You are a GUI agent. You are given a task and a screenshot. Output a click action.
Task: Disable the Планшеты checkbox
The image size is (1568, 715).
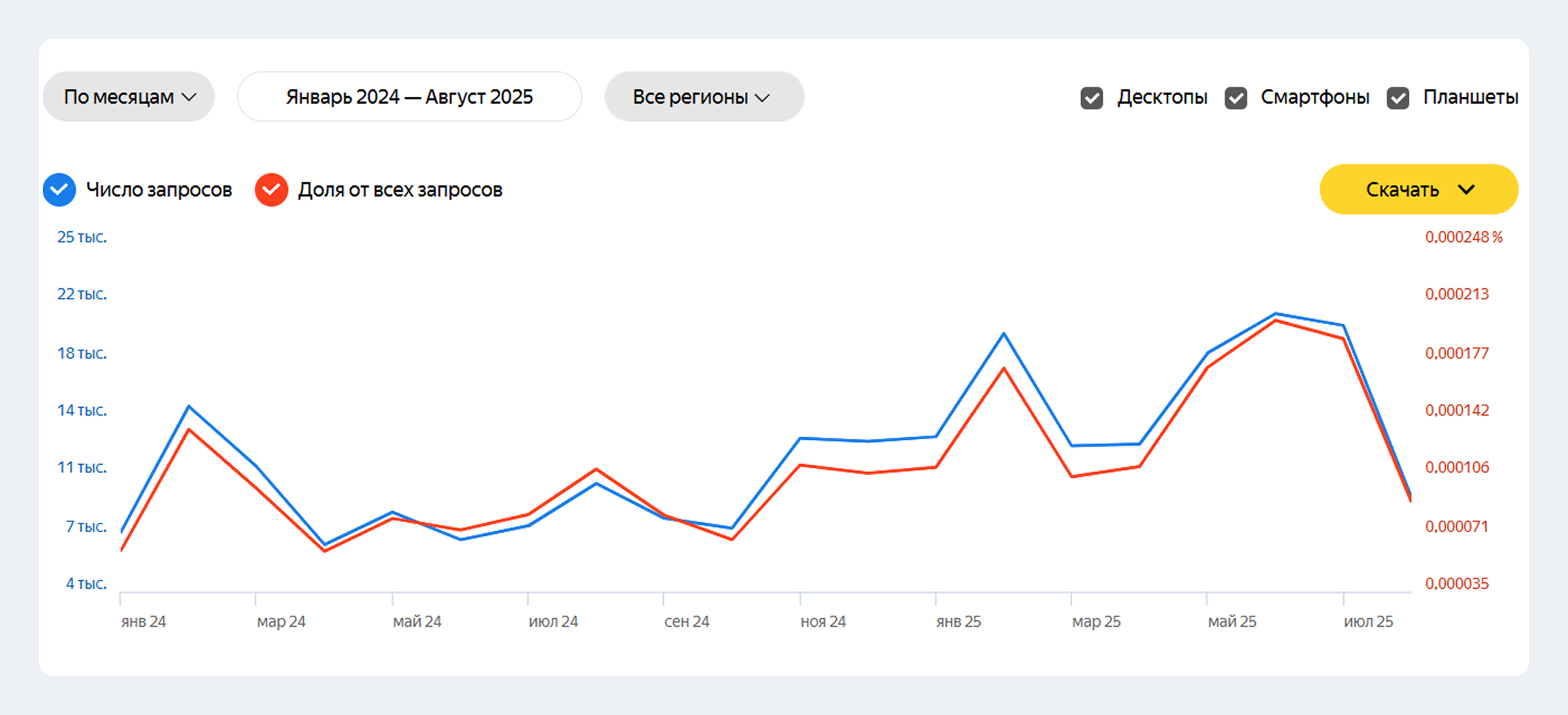[x=1397, y=98]
